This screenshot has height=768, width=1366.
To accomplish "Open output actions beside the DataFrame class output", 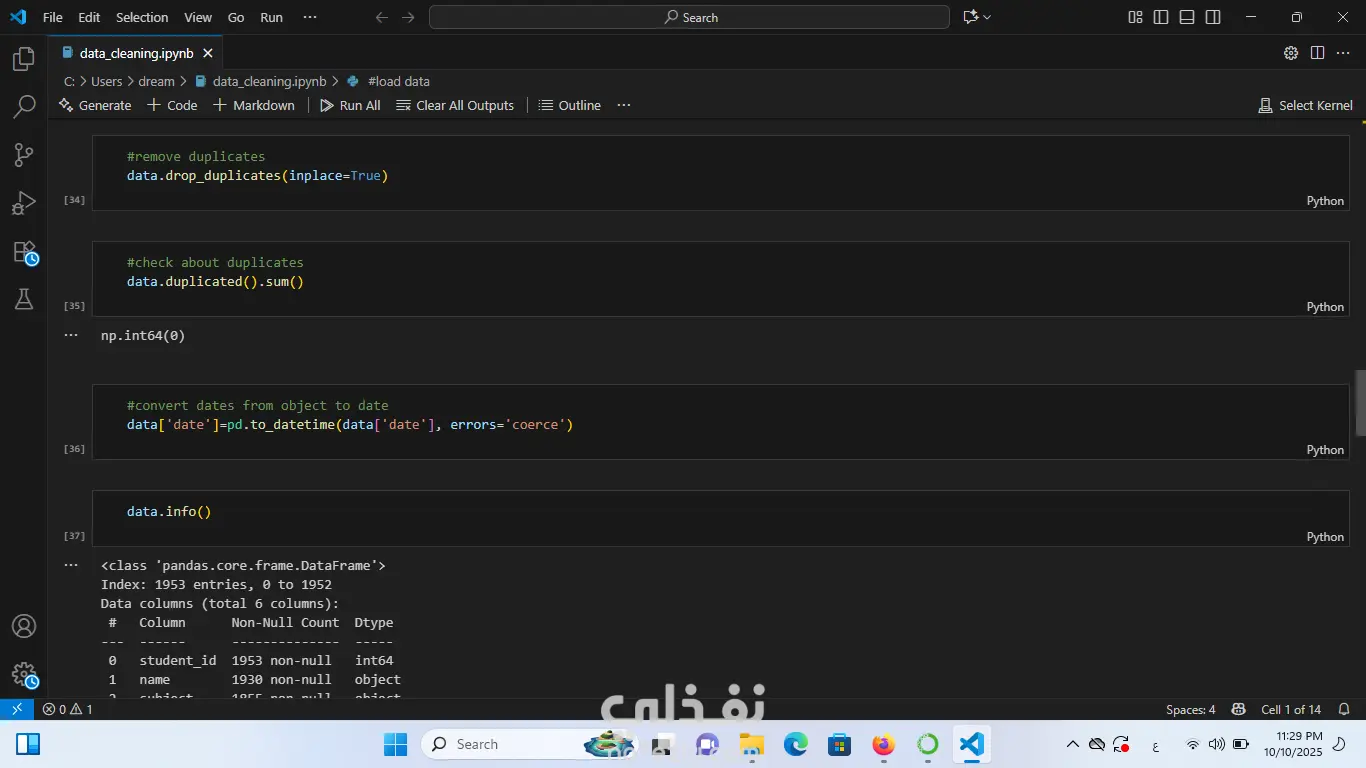I will tap(71, 565).
